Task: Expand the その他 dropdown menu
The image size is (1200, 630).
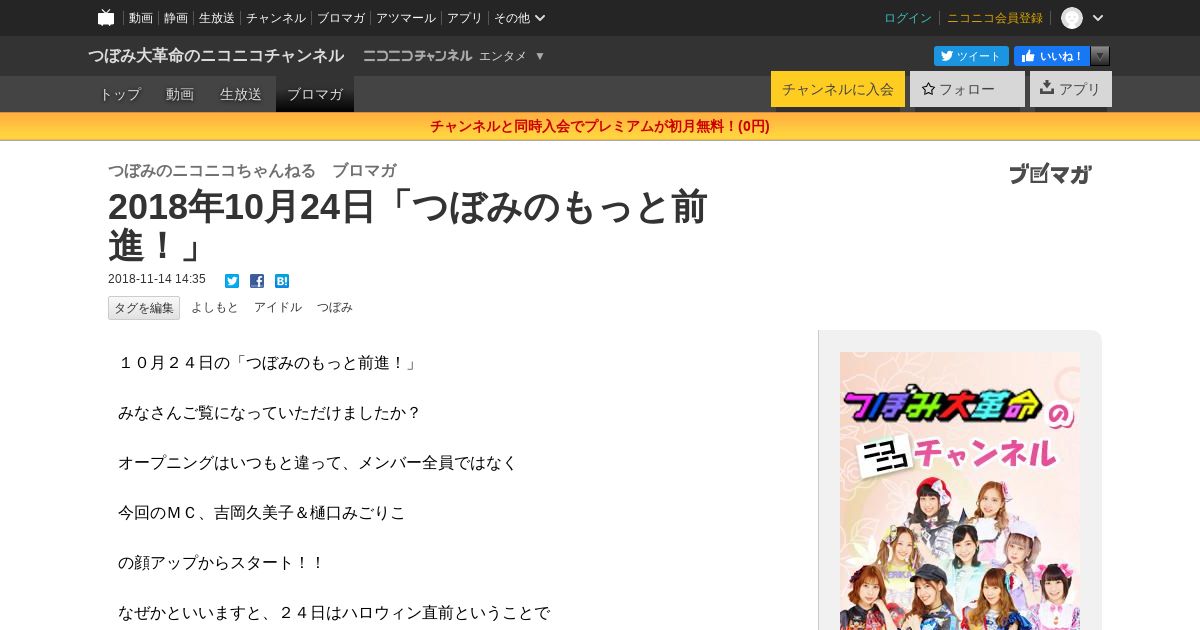Action: 520,18
